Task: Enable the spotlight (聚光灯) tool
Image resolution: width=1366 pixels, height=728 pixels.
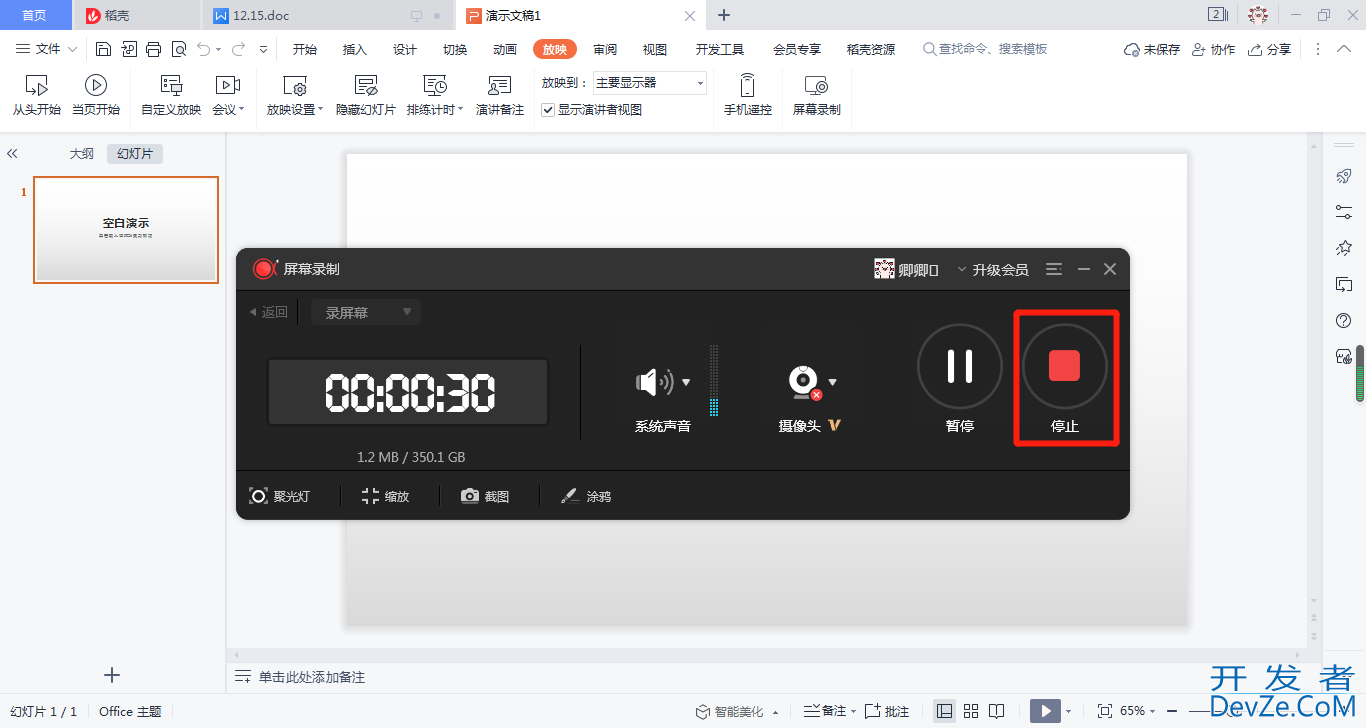Action: [279, 496]
